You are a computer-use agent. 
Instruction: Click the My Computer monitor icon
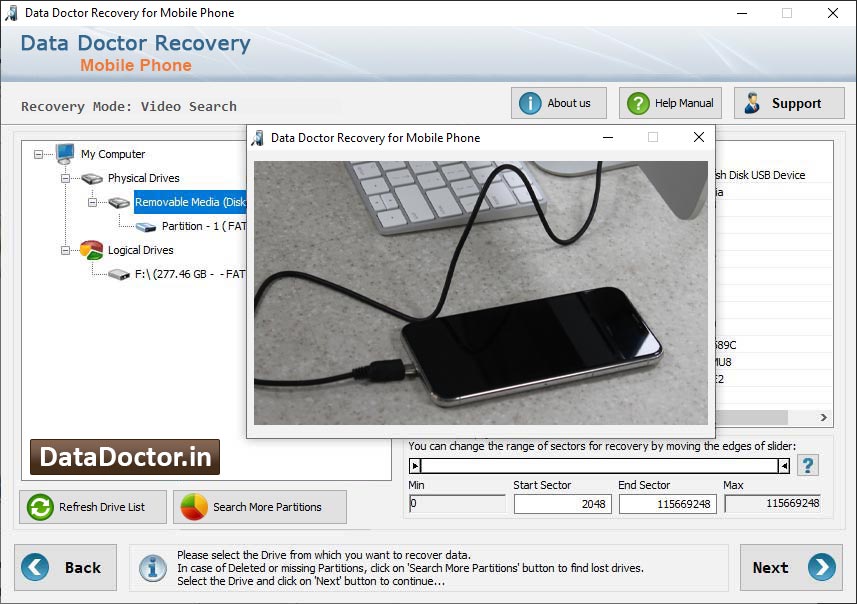click(x=64, y=154)
